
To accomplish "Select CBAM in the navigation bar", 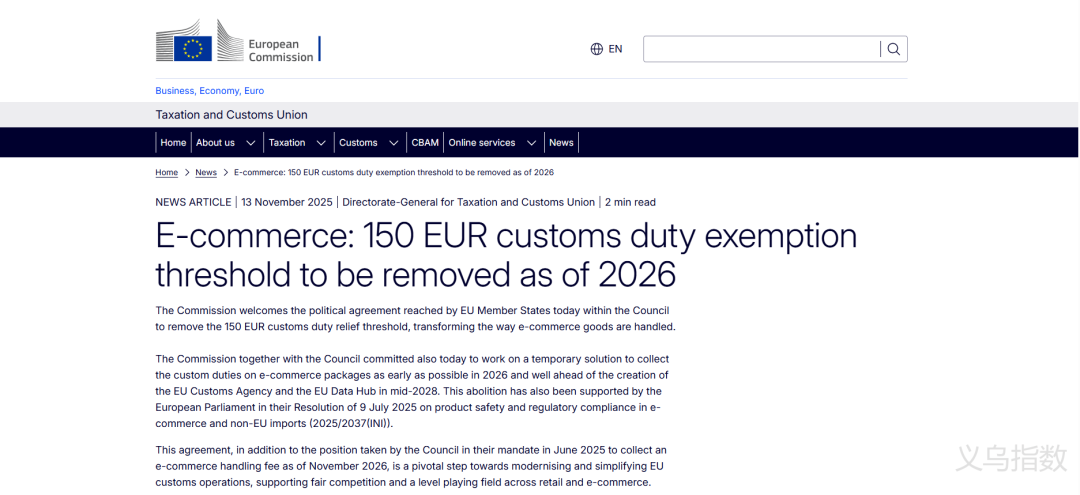I will 425,143.
